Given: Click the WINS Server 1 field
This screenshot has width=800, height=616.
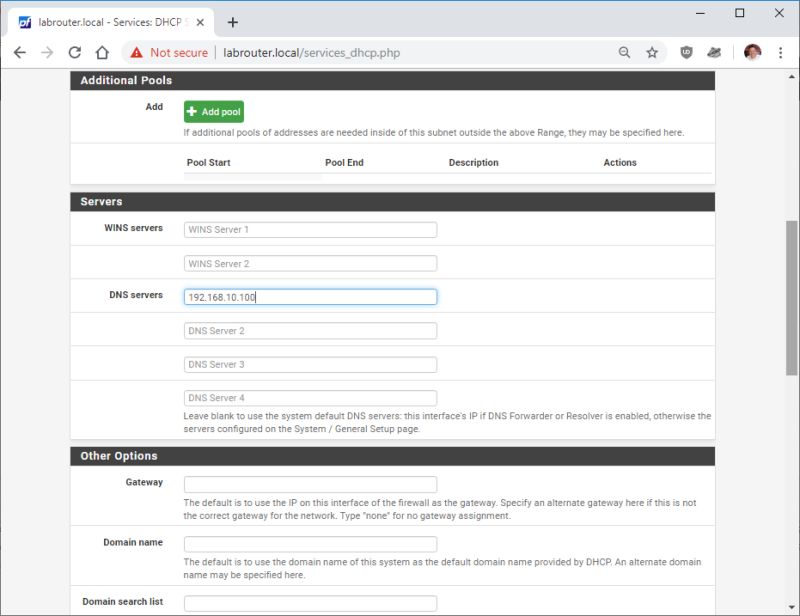Looking at the screenshot, I should (310, 229).
